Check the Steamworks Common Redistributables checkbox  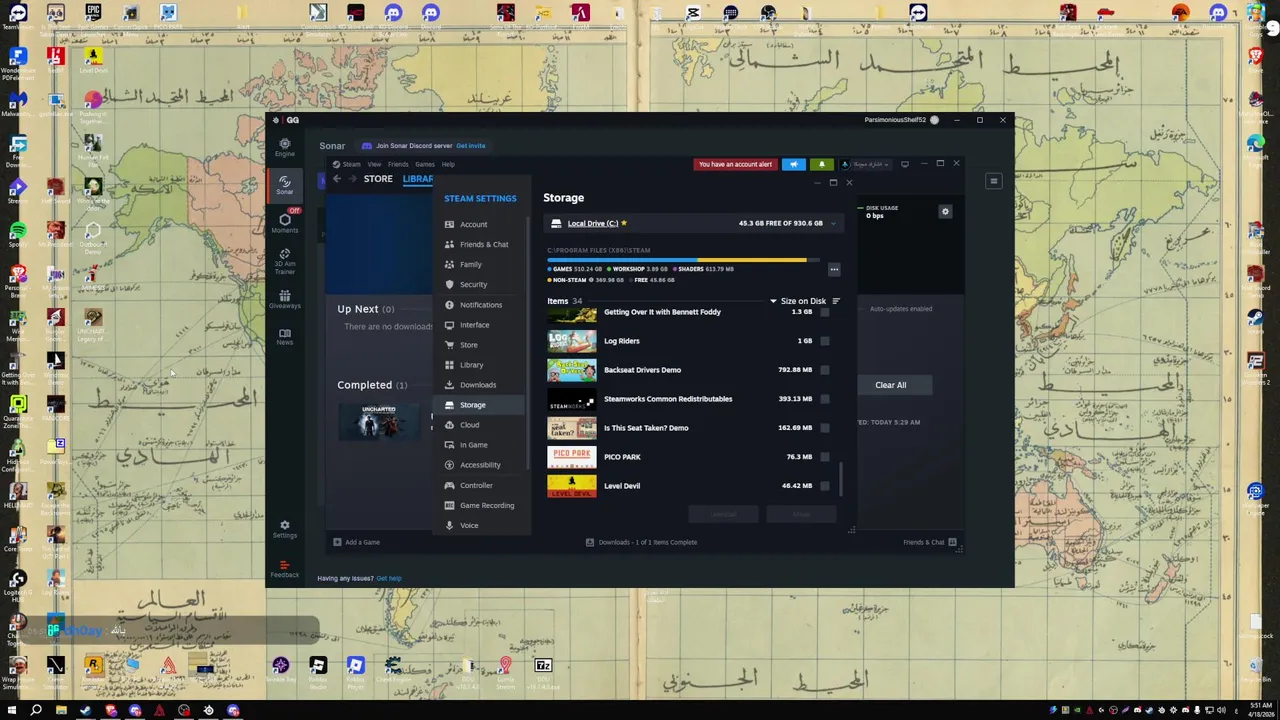tap(824, 399)
